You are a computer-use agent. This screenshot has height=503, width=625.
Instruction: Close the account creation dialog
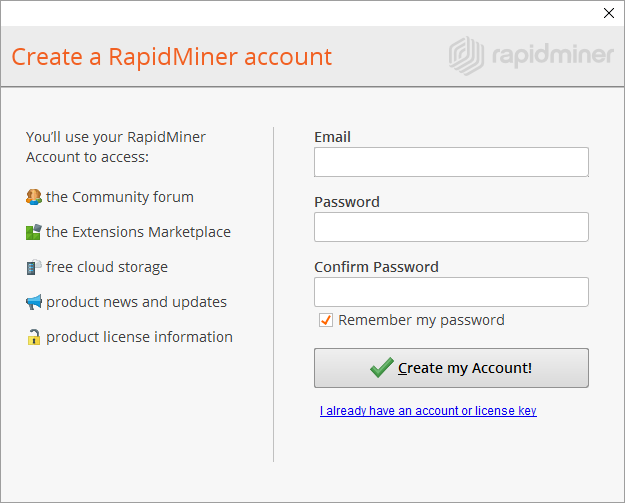[x=609, y=13]
